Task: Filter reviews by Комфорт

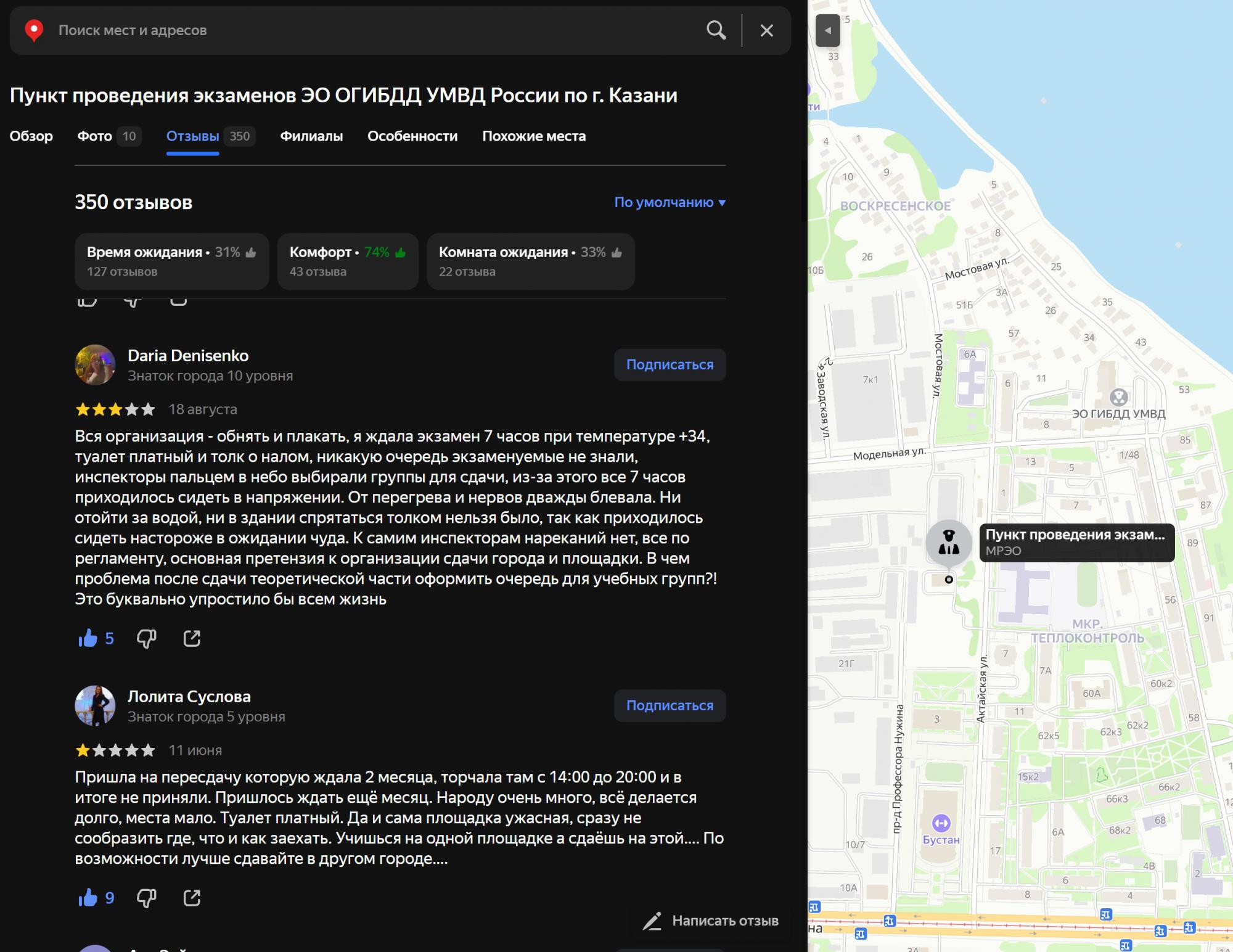Action: [348, 261]
